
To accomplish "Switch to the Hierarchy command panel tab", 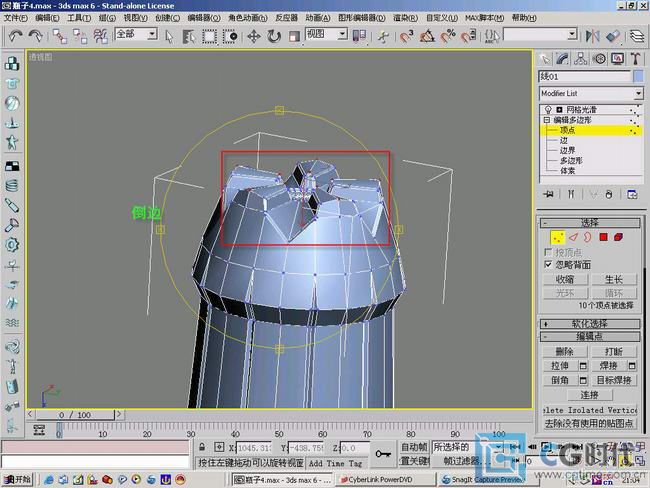I will pyautogui.click(x=580, y=59).
